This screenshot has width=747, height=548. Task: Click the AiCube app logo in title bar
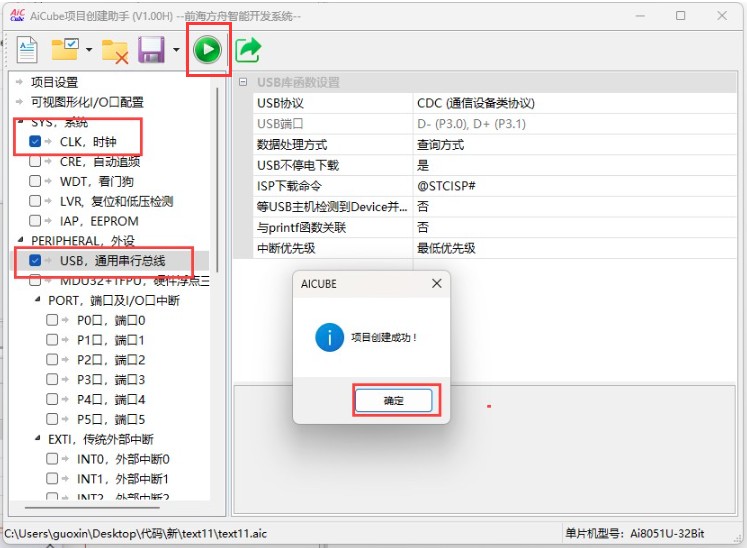click(18, 15)
